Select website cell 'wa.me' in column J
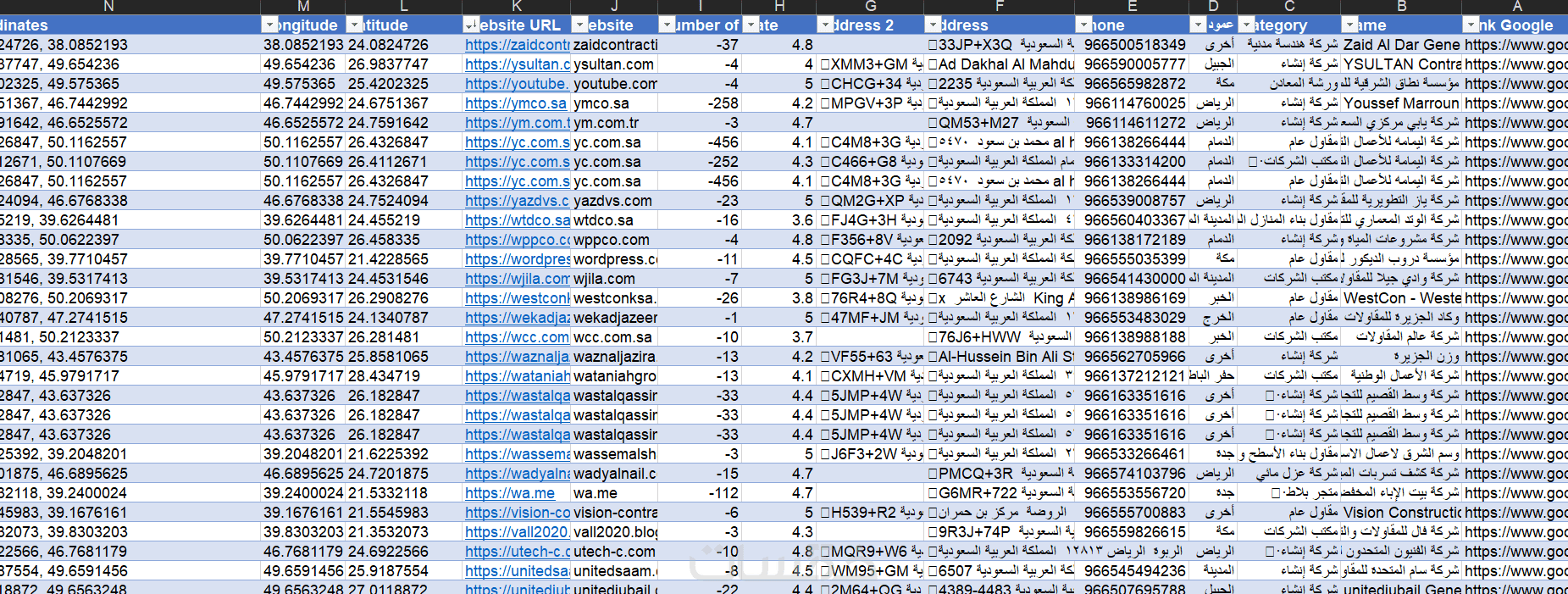This screenshot has width=1568, height=594. click(x=614, y=492)
